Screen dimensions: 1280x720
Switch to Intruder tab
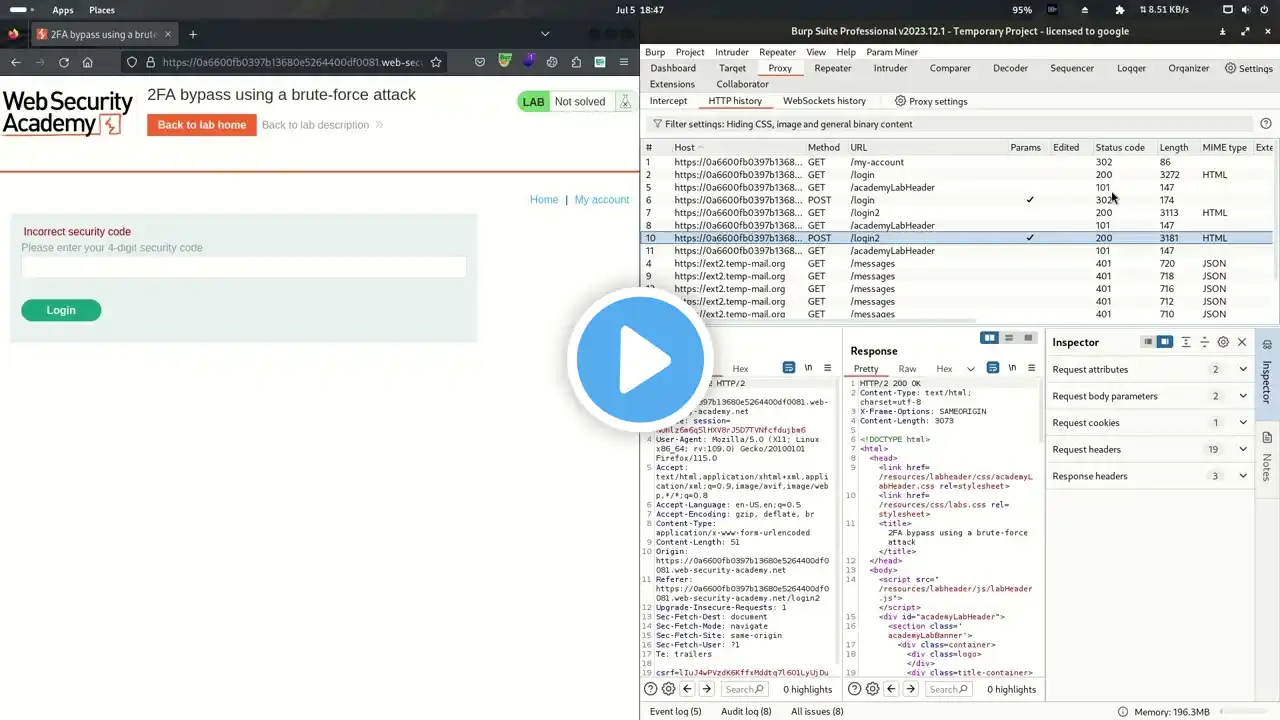pyautogui.click(x=890, y=68)
